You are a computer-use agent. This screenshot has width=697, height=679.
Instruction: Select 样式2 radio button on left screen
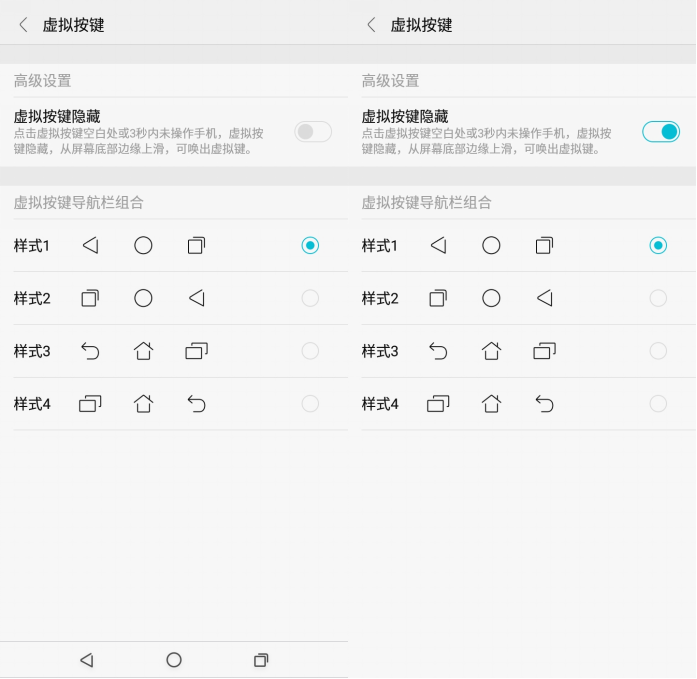click(310, 298)
